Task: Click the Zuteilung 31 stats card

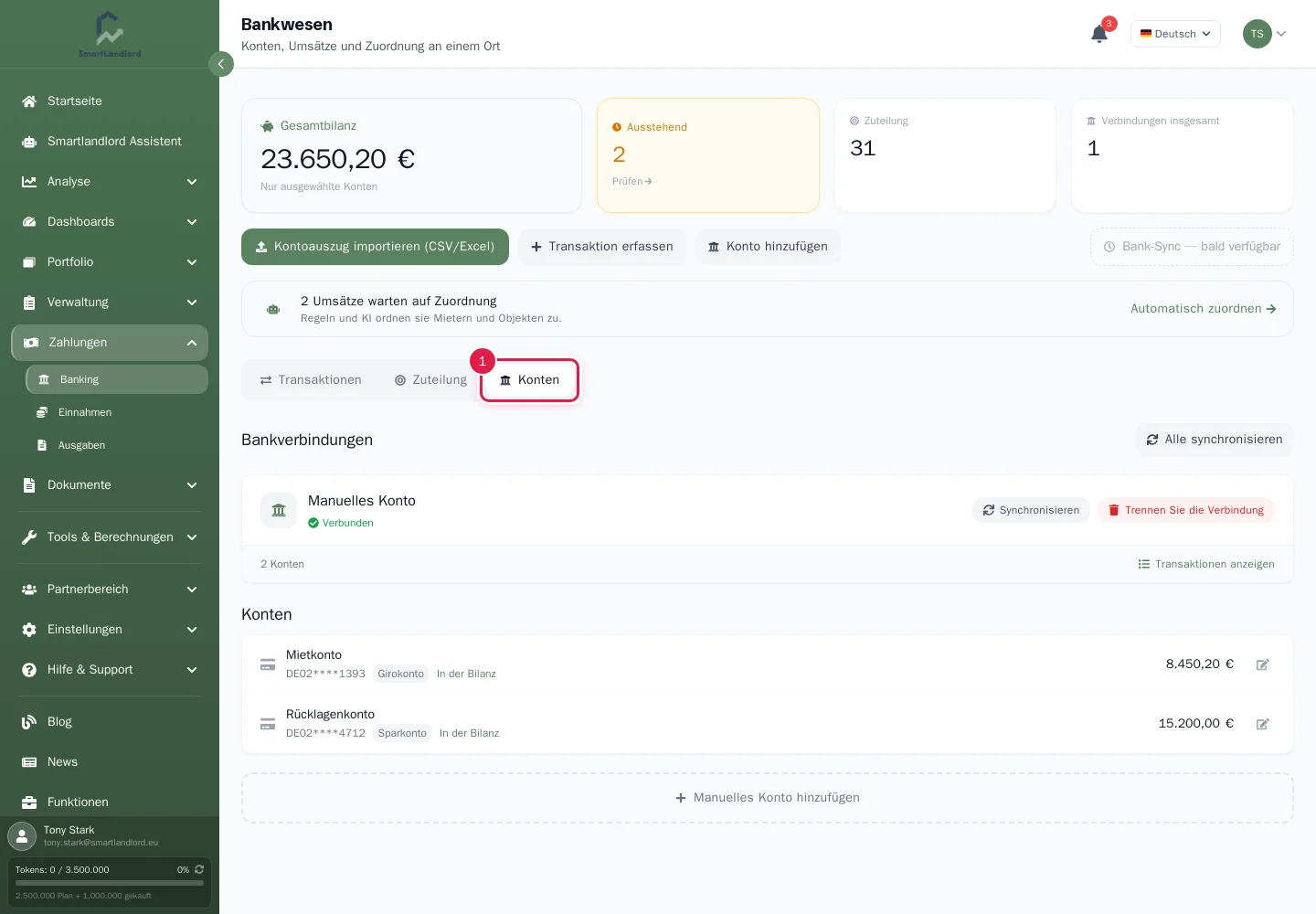Action: click(945, 155)
